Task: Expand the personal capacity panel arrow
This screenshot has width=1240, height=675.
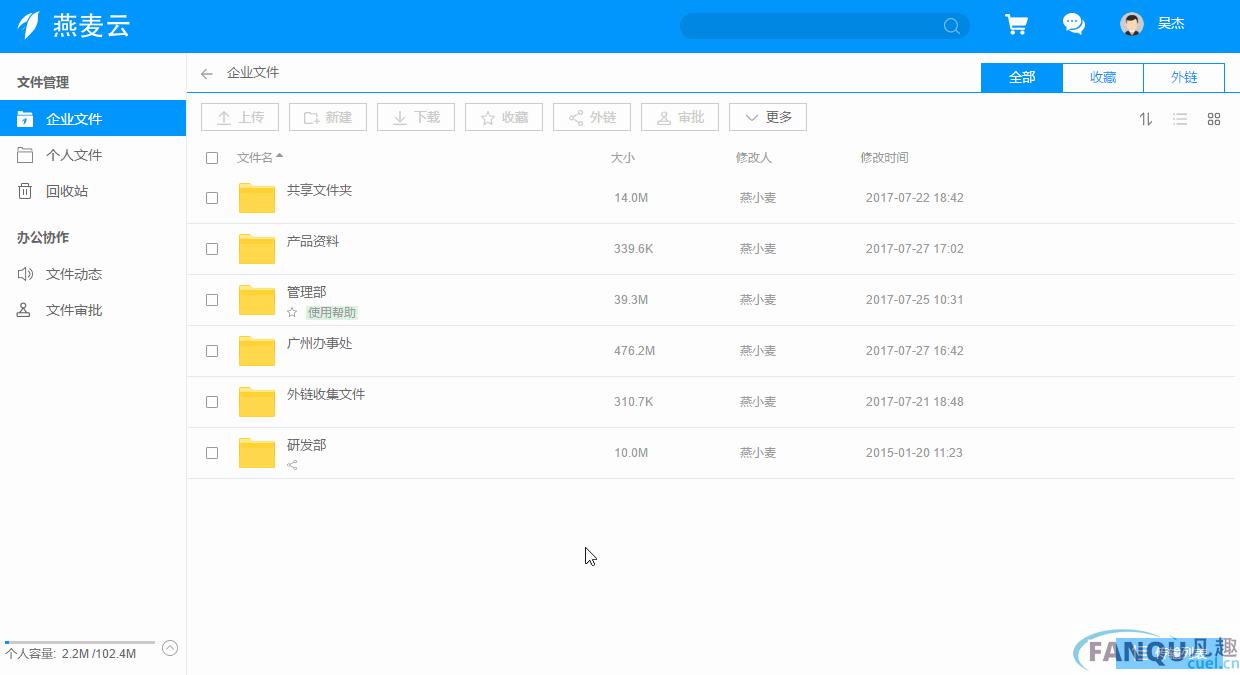Action: pos(170,648)
